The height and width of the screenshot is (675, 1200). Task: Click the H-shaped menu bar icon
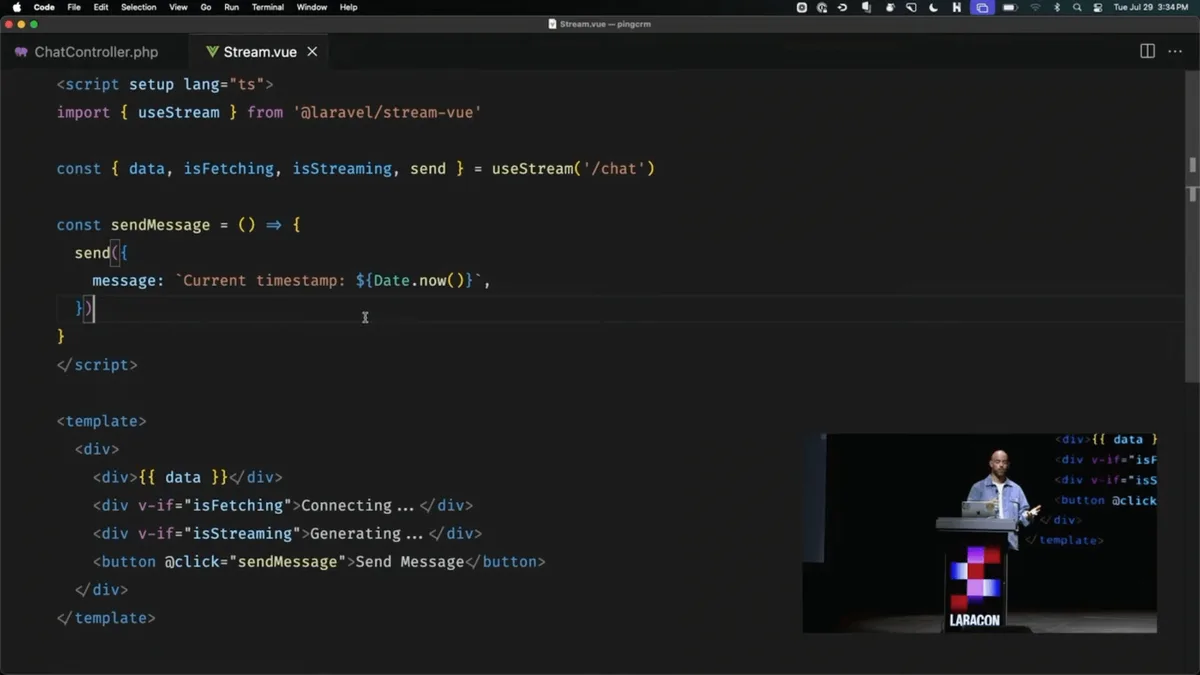coord(957,7)
